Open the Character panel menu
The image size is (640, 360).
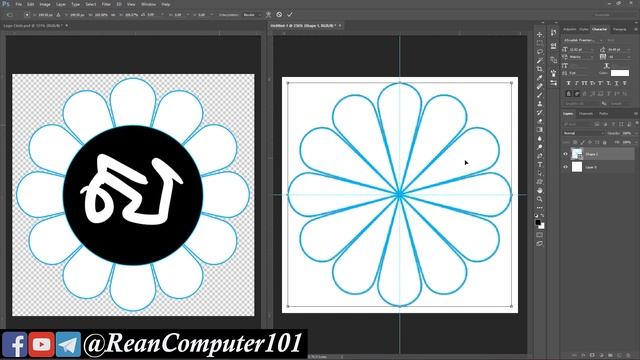tap(636, 29)
